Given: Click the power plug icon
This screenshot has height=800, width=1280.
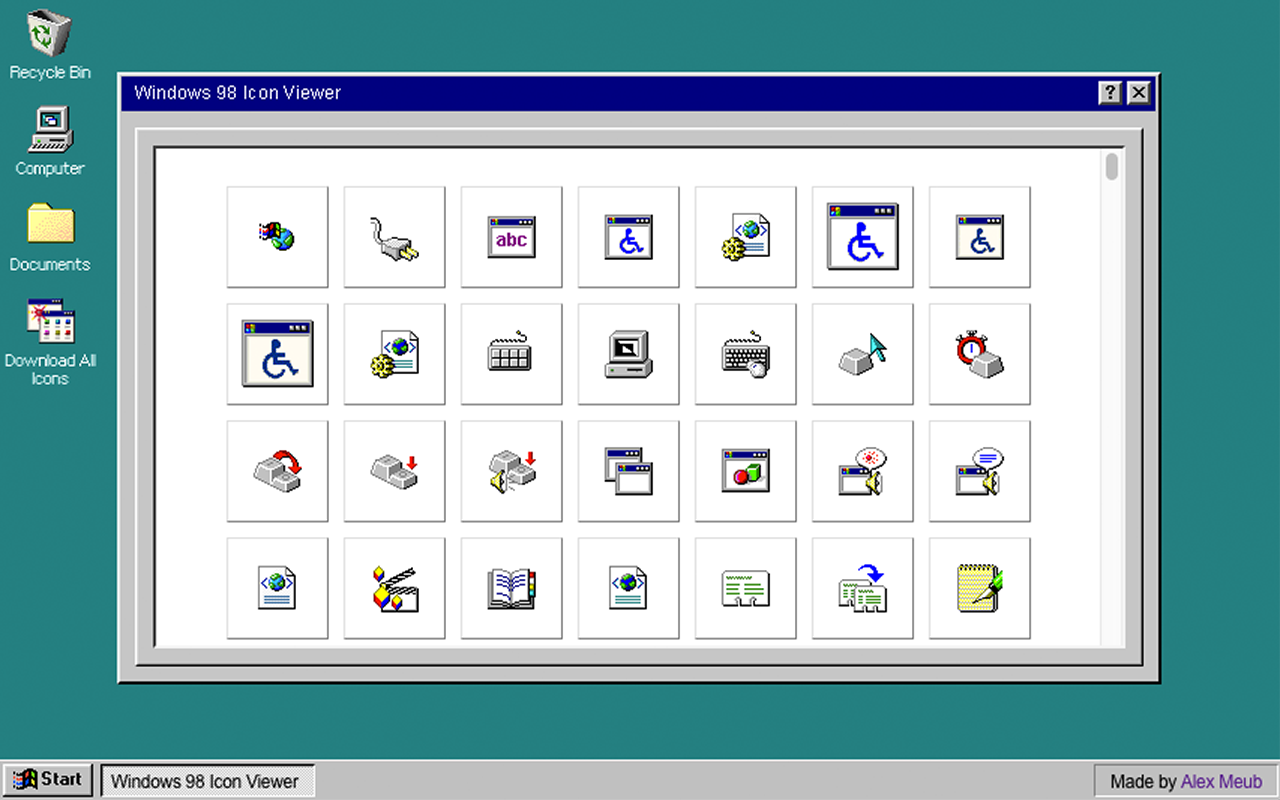Looking at the screenshot, I should pyautogui.click(x=394, y=237).
